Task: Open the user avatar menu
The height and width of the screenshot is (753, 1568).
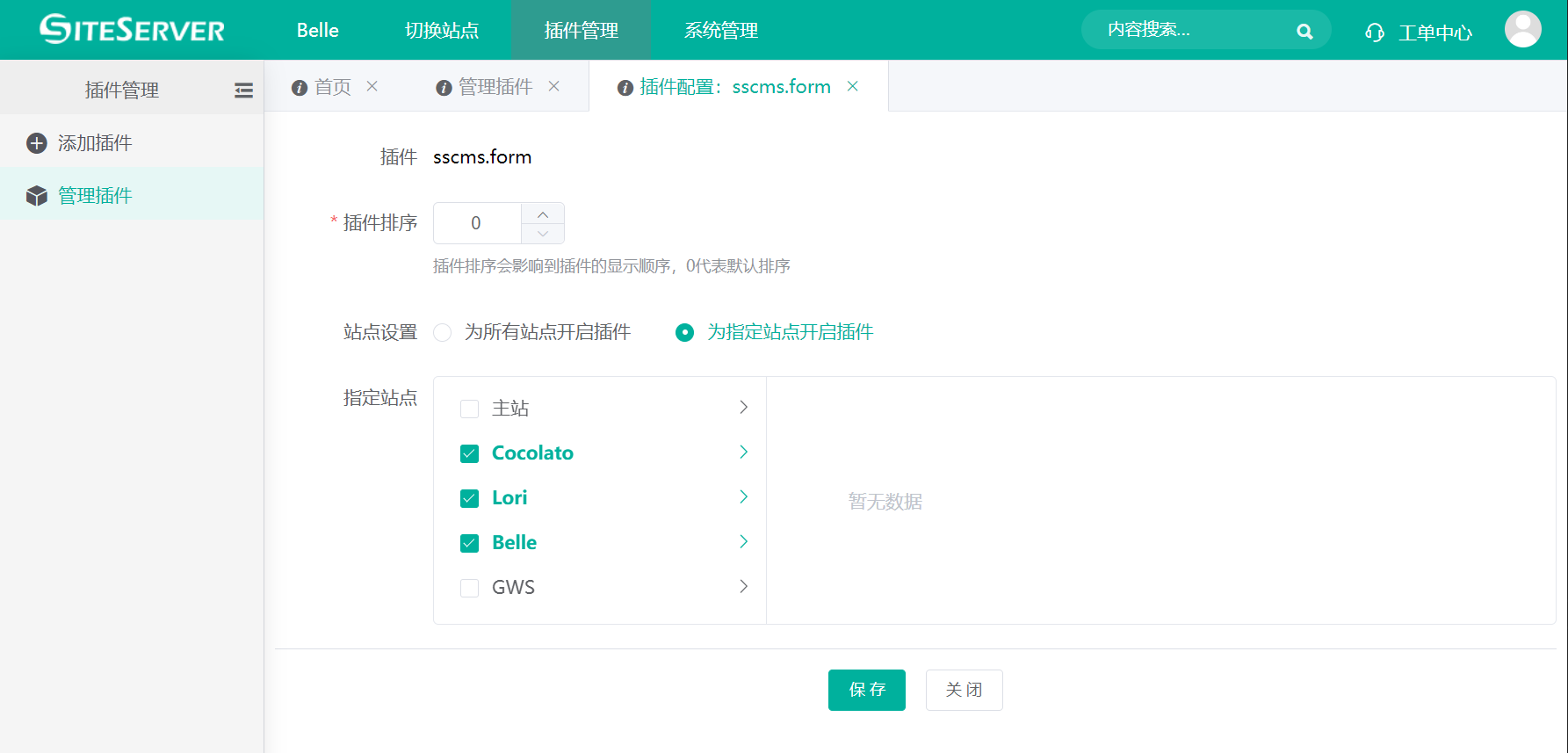Action: 1522,30
